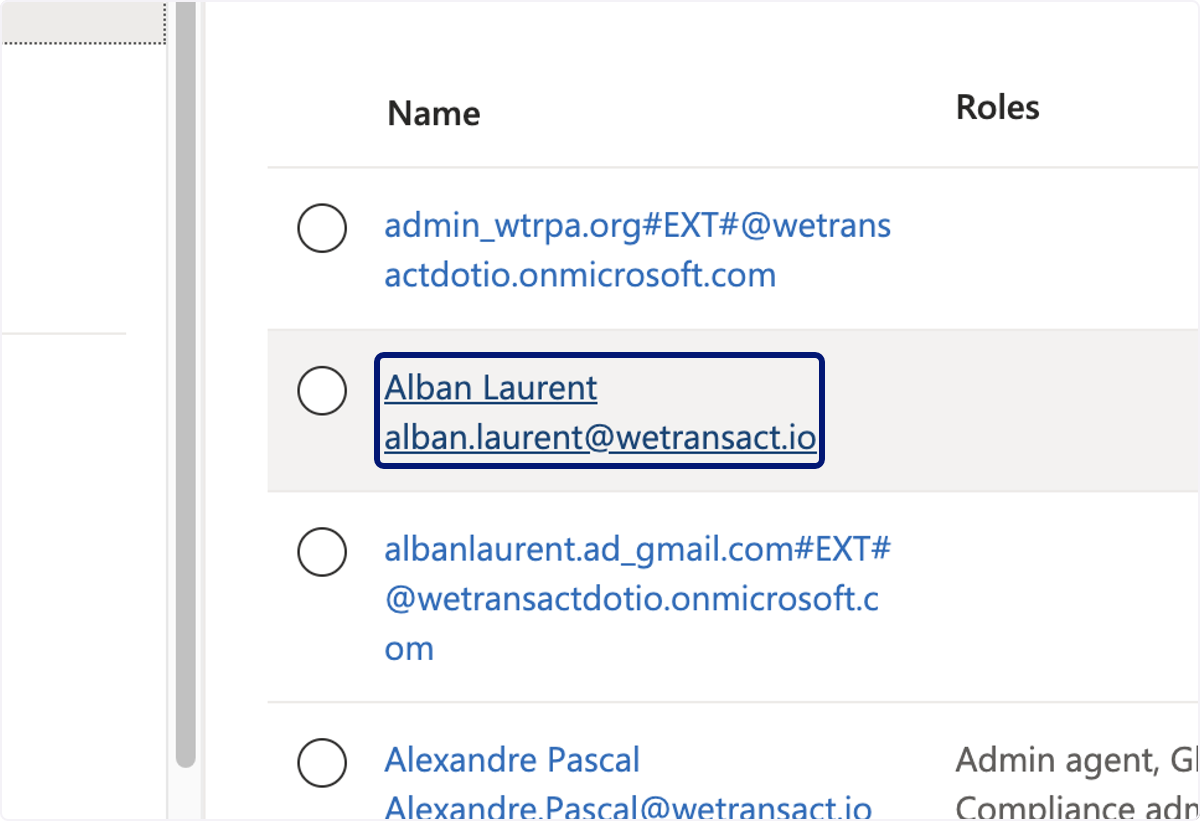Click the empty Roles cell in the admin_wtrpa row
Image resolution: width=1200 pixels, height=821 pixels.
pos(1060,249)
